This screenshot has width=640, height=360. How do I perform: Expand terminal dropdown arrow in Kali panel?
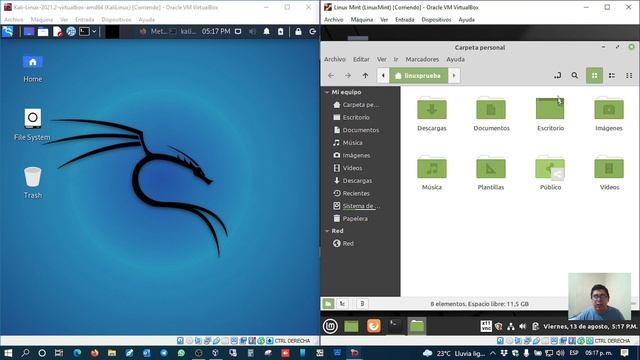coord(94,31)
